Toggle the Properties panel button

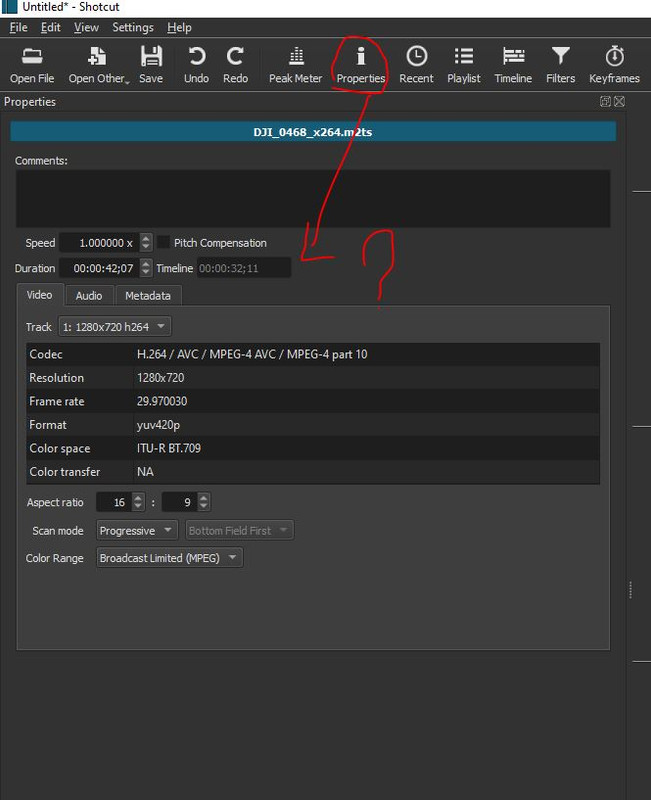coord(361,65)
